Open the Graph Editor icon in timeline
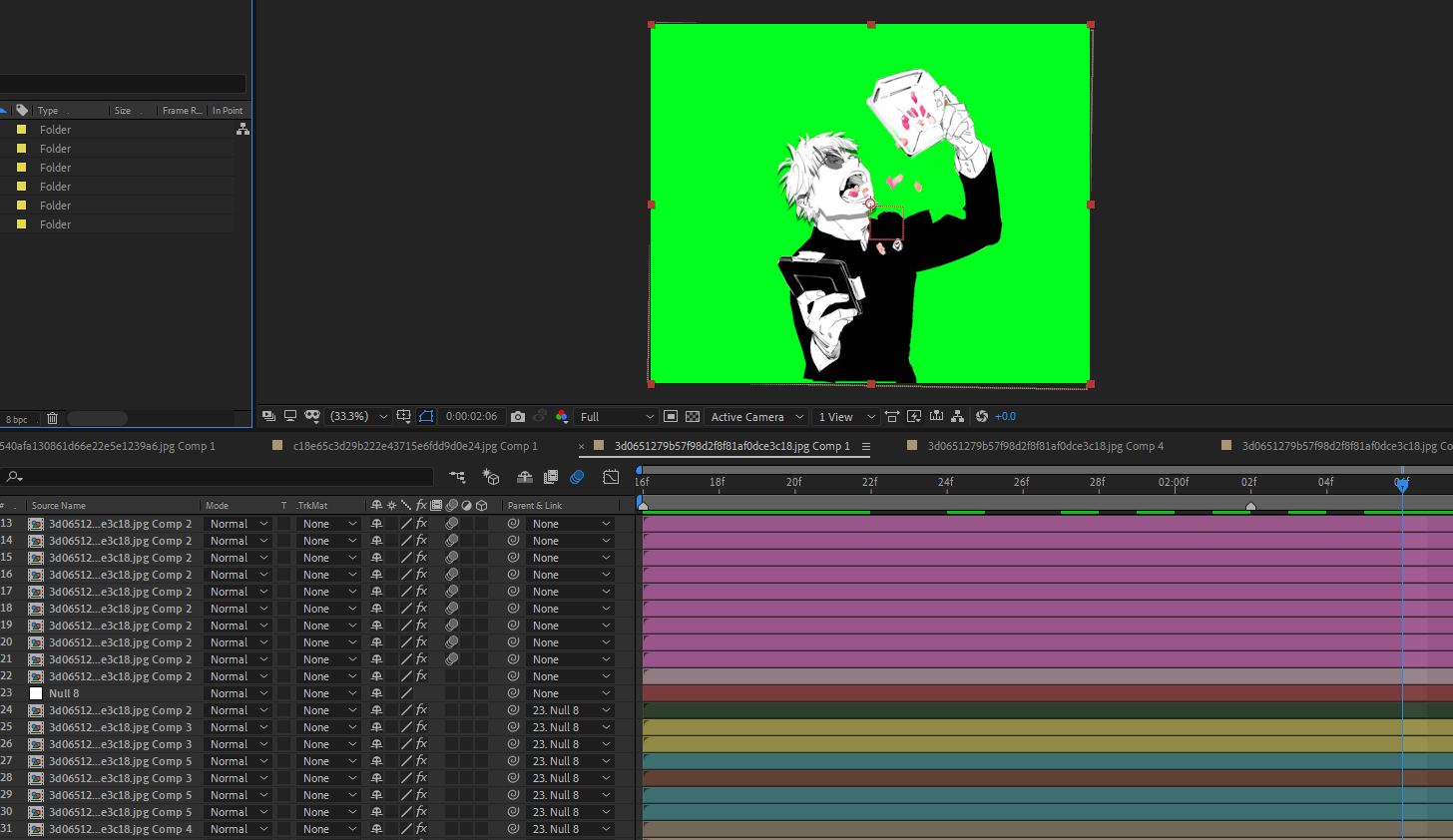Image resolution: width=1453 pixels, height=840 pixels. [x=611, y=477]
